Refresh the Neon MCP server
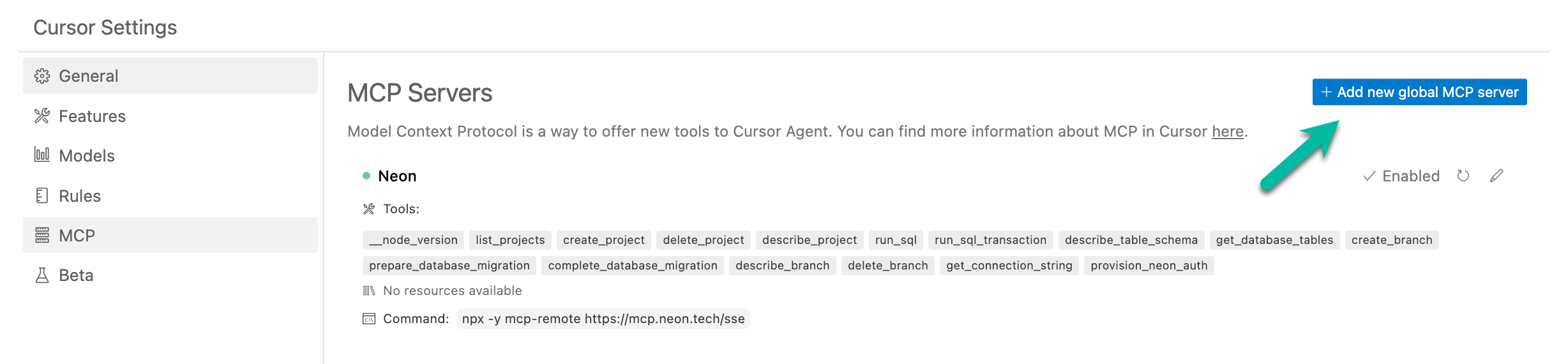Viewport: 1568px width, 364px height. [x=1463, y=176]
